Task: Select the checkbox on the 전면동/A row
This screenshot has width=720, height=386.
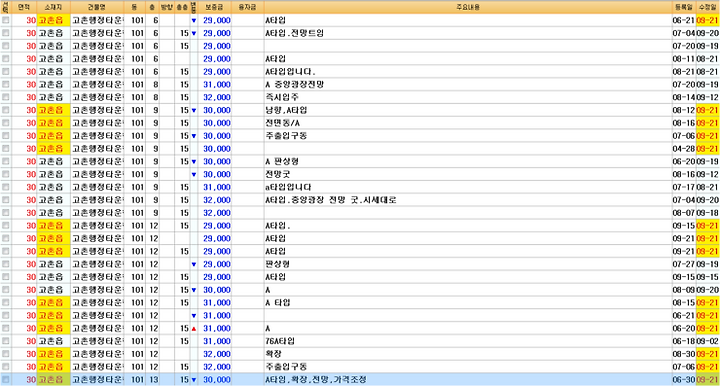Action: [6, 123]
